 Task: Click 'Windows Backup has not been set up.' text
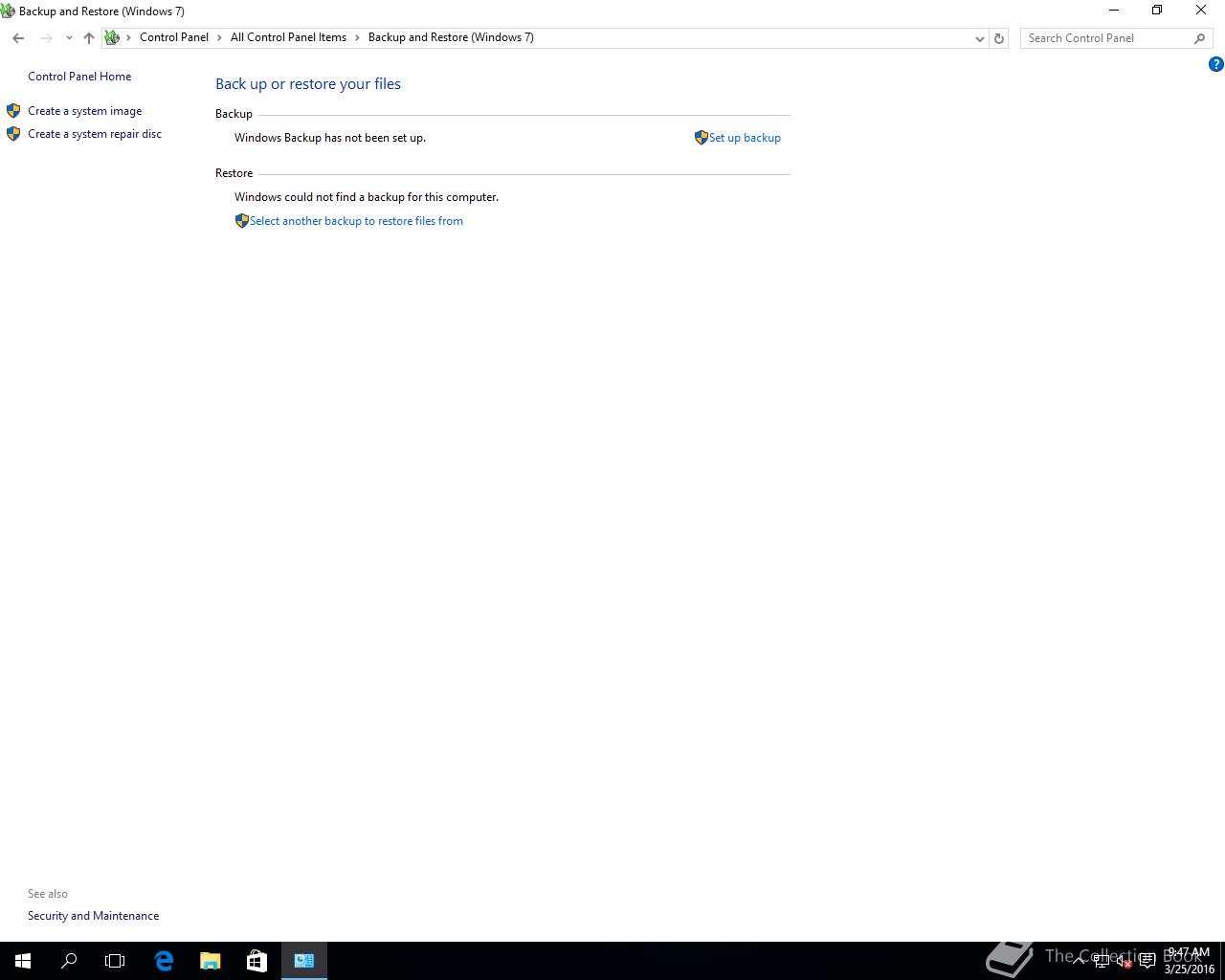pos(330,138)
